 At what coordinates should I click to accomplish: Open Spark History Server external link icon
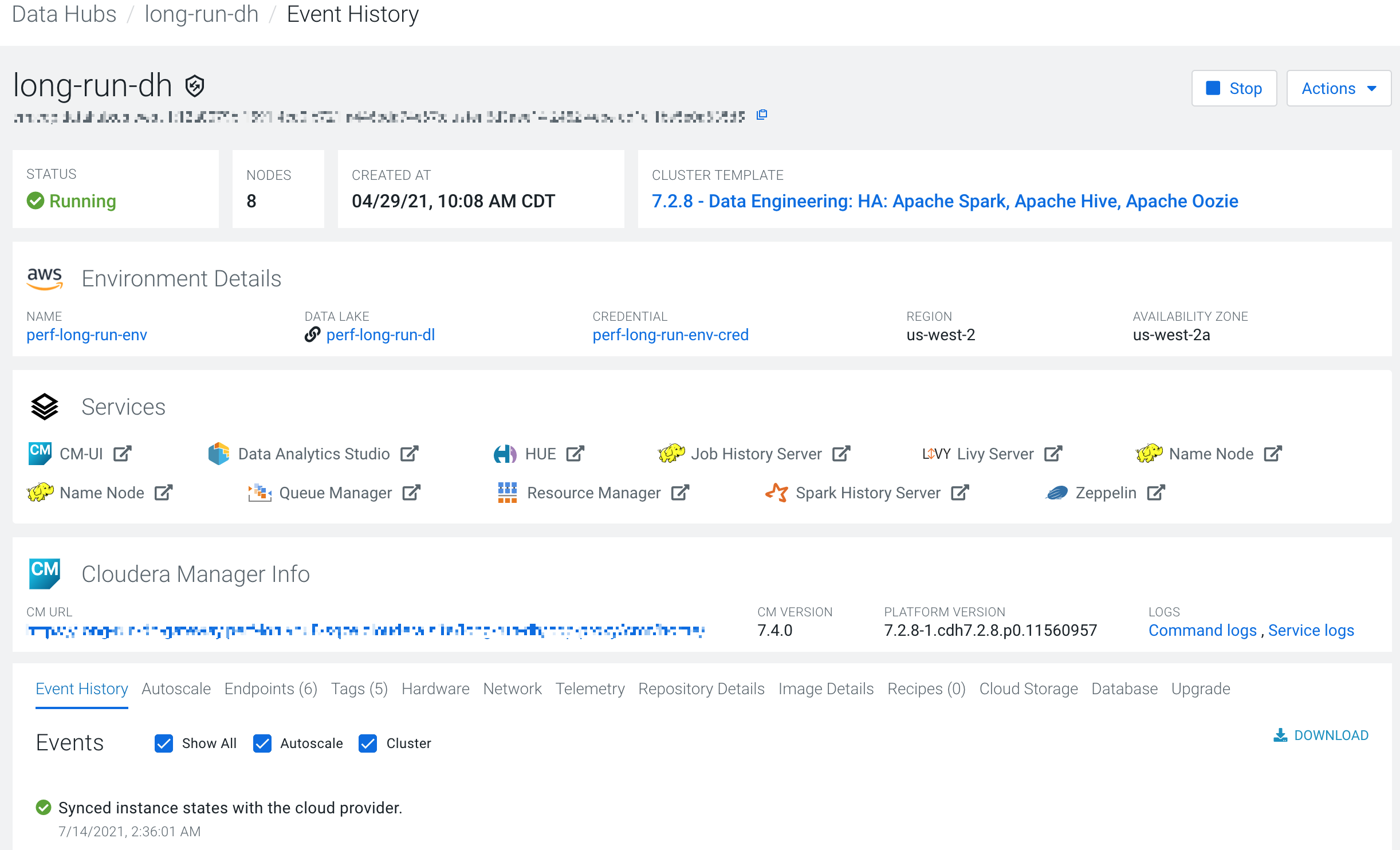point(959,493)
